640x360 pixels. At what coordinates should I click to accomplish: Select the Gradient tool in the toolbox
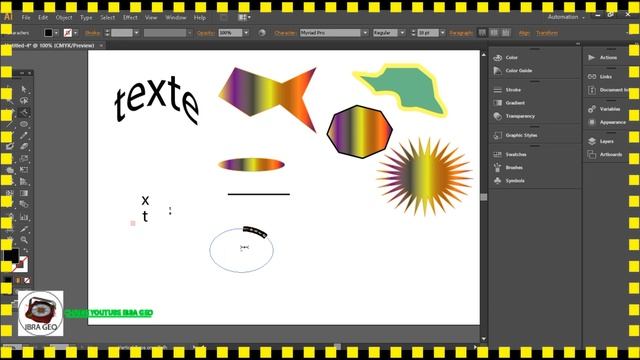[24, 193]
